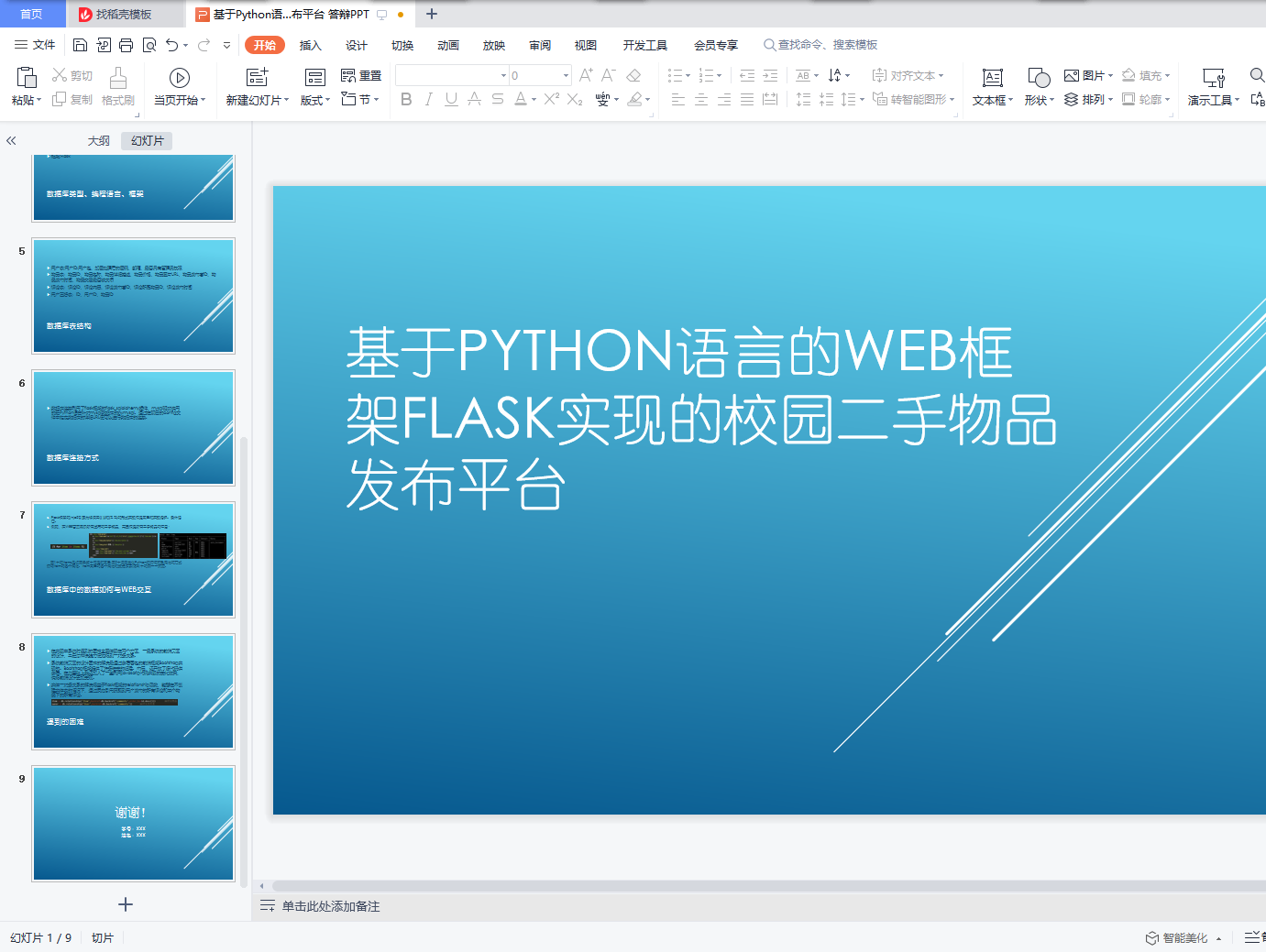Click the Paste clipboard icon
The width and height of the screenshot is (1266, 952).
[27, 77]
